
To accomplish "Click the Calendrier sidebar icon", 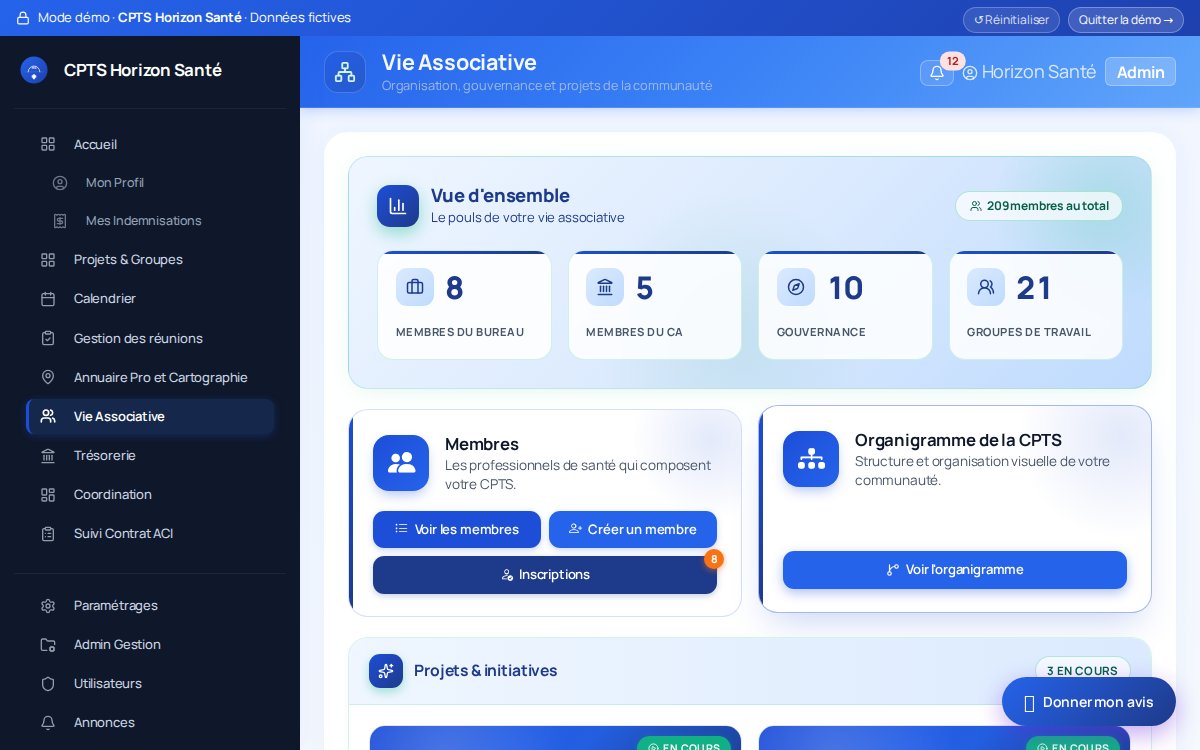I will click(48, 299).
